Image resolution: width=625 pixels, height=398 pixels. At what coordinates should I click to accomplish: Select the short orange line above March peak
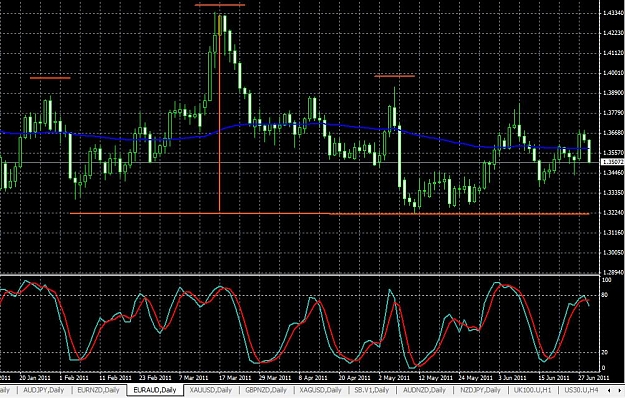coord(220,5)
